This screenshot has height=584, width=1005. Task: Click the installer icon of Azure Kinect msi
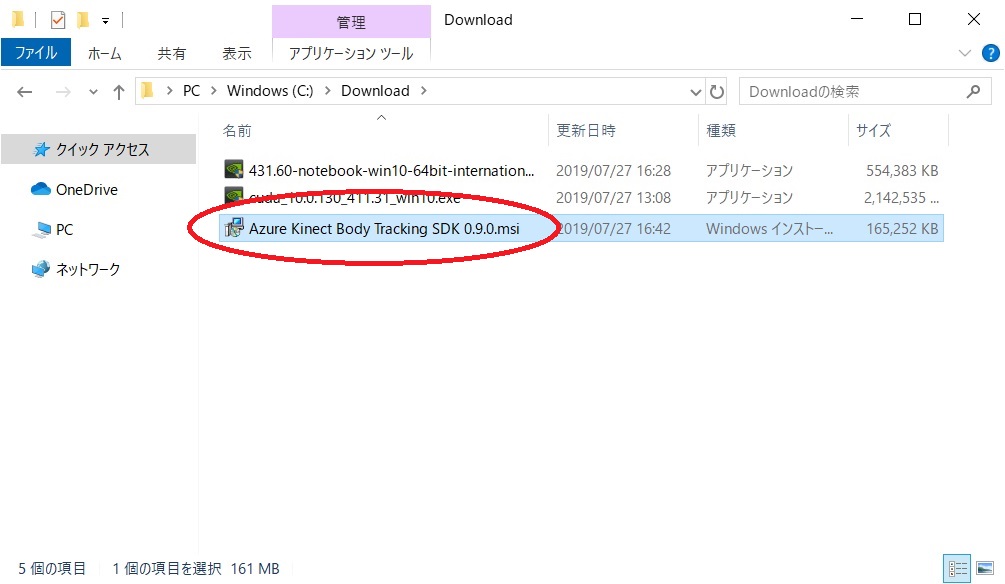(235, 227)
